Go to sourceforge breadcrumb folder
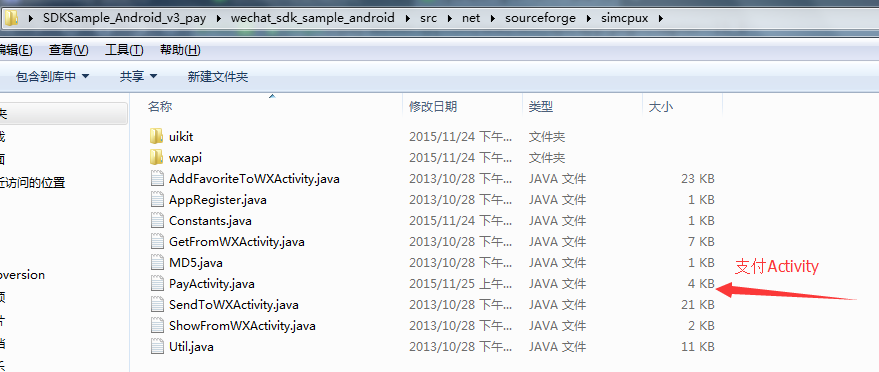The height and width of the screenshot is (372, 879). tap(540, 18)
